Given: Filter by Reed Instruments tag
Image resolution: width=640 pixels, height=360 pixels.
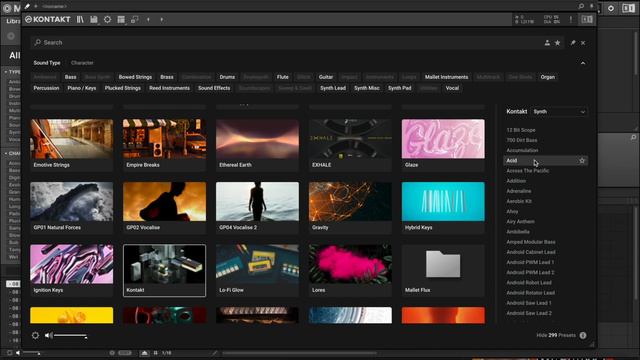Looking at the screenshot, I should pos(169,88).
